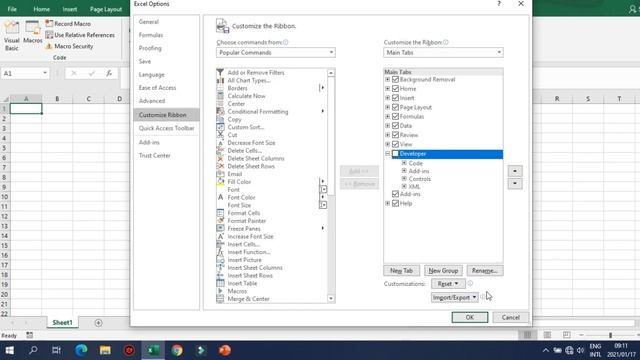Select Insert Picture command

[244, 260]
